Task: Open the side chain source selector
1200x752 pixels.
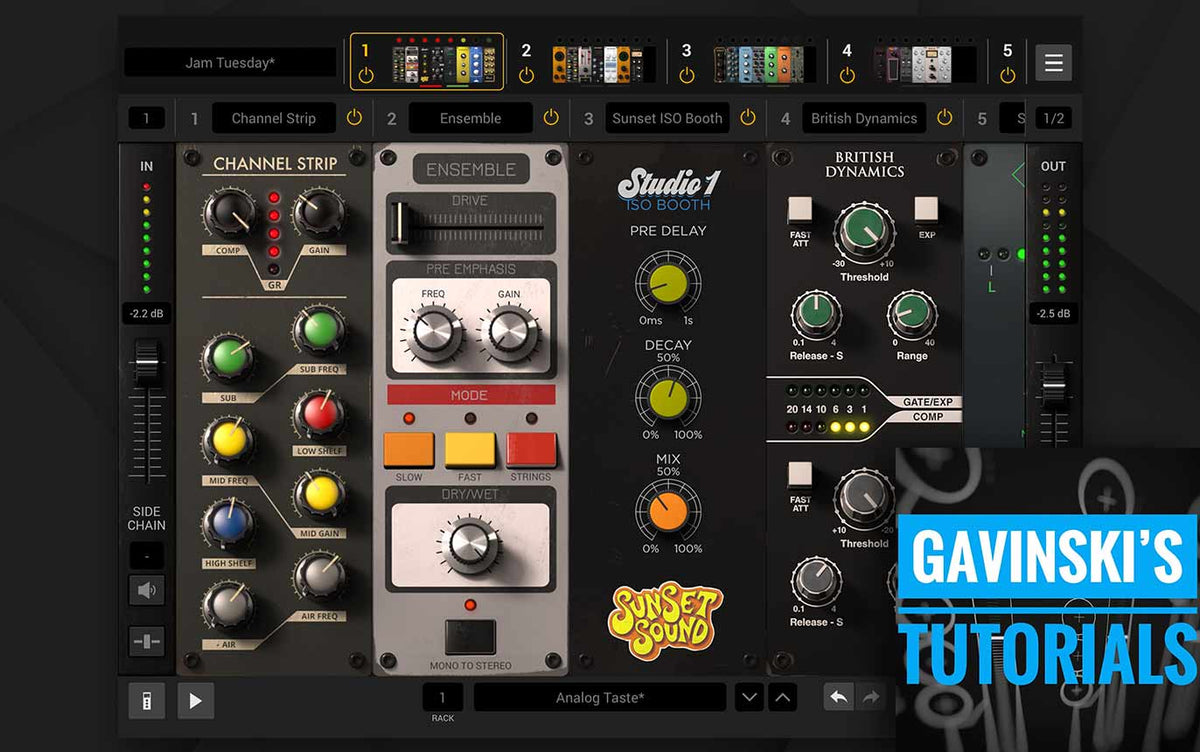Action: [x=147, y=555]
